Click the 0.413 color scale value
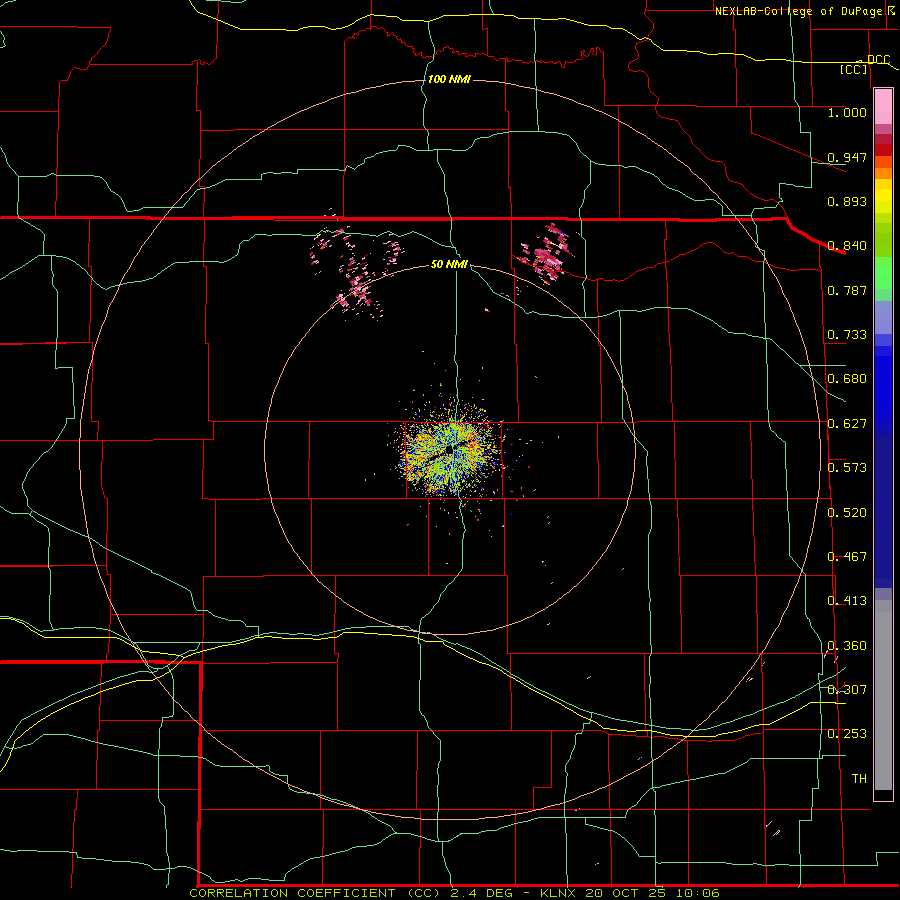The height and width of the screenshot is (900, 900). coord(847,601)
